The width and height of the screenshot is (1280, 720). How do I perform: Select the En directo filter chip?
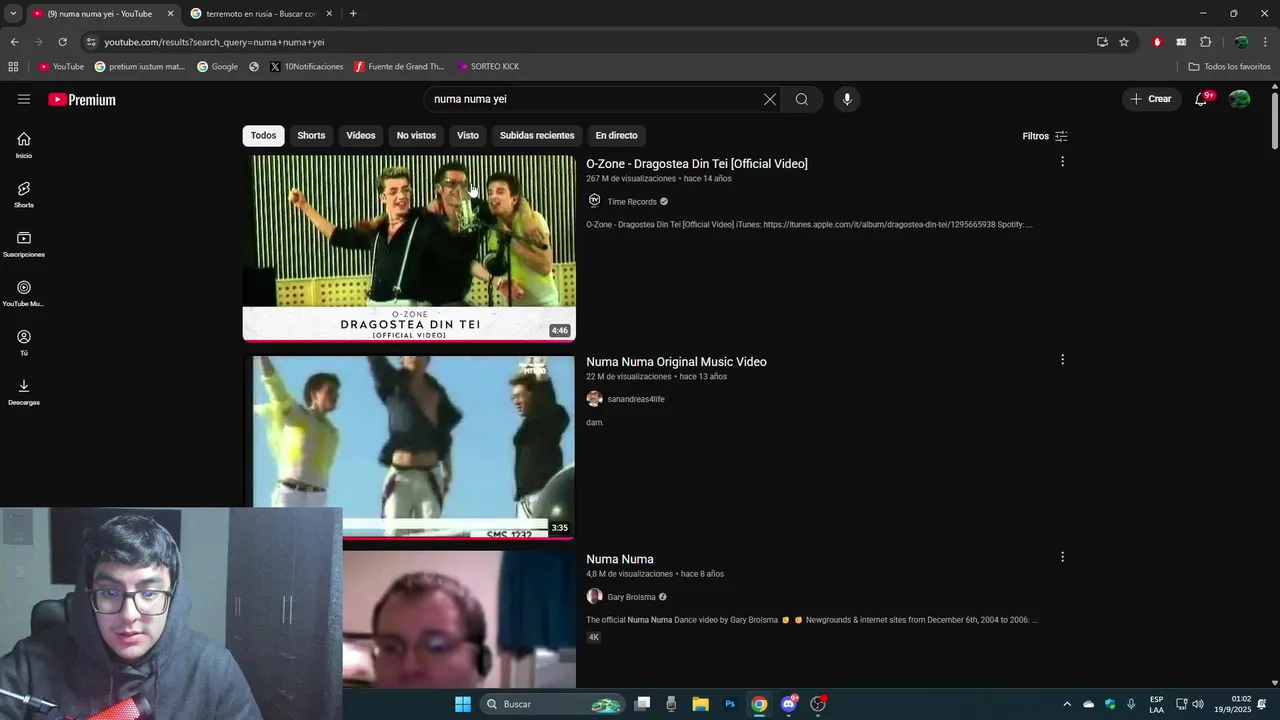coord(616,135)
